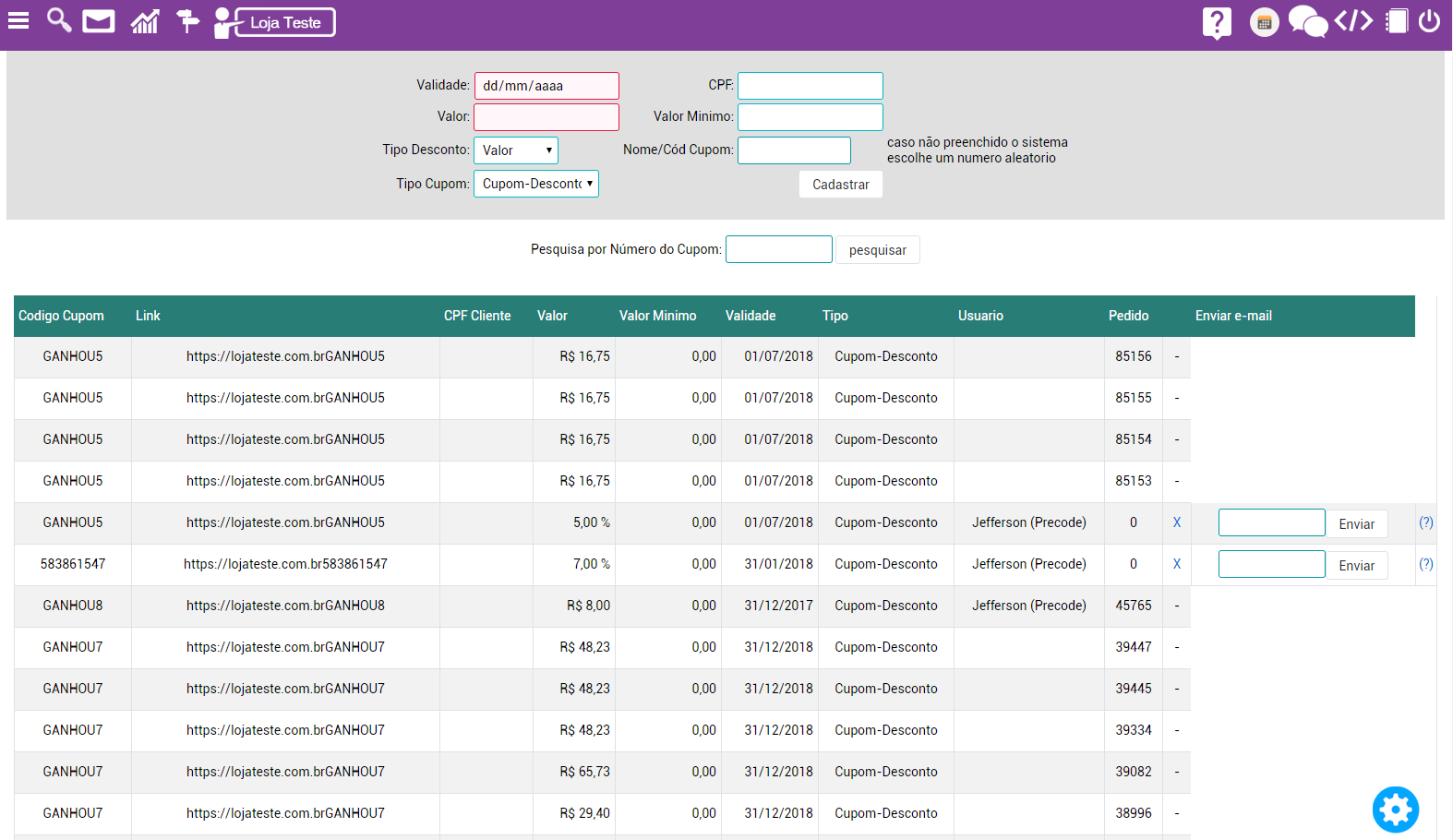Click the 583861547 coupon code cell
Viewport: 1453px width, 840px height.
(x=73, y=564)
